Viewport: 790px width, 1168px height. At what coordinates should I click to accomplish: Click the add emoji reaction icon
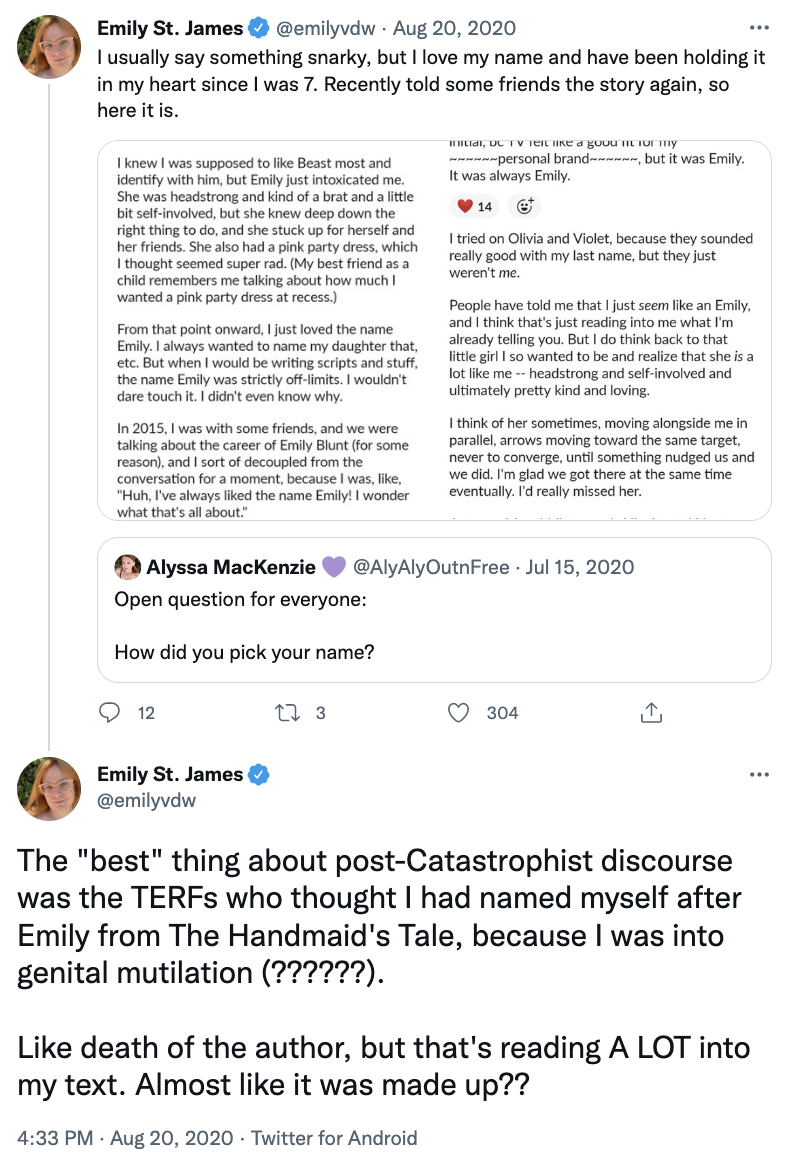524,207
